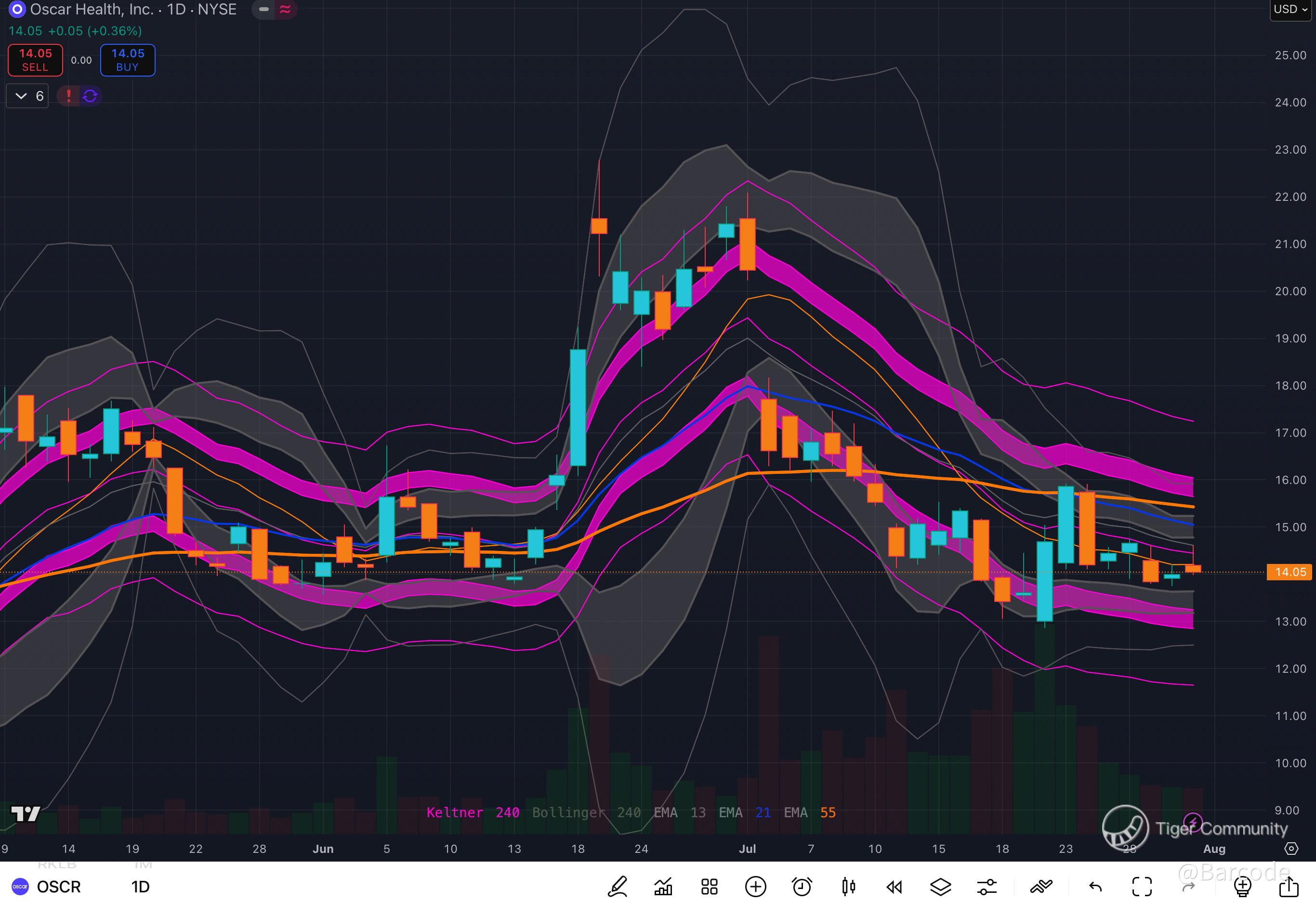The width and height of the screenshot is (1316, 902).
Task: Open OSCR symbol search at bottom
Action: coord(58,886)
